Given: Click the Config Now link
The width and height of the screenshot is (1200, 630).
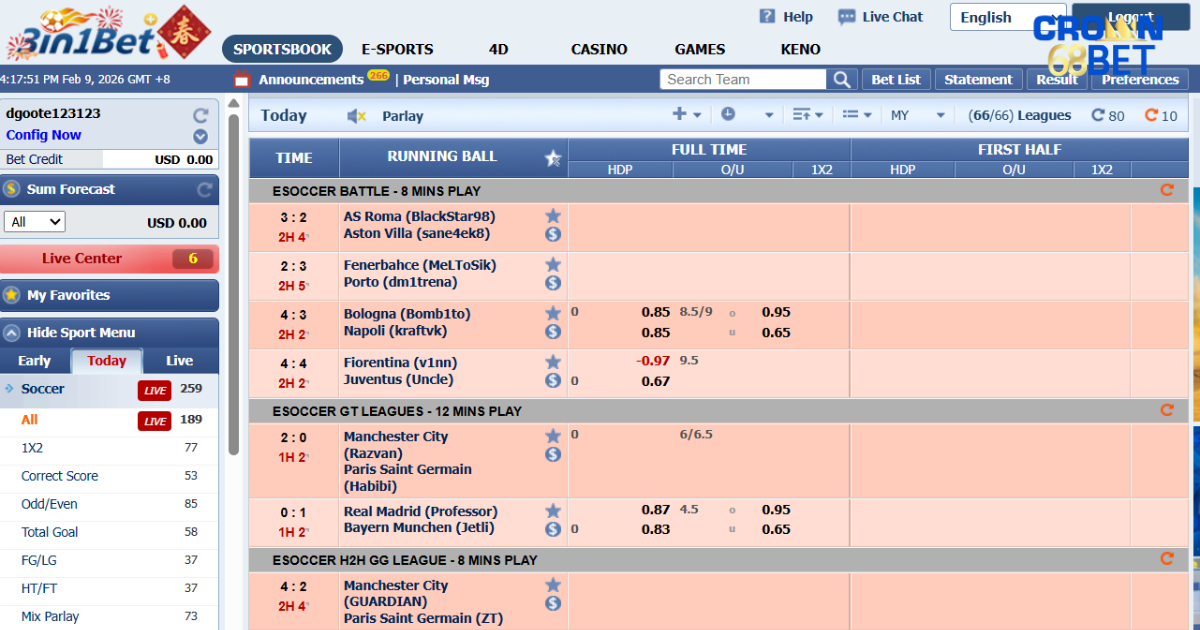Looking at the screenshot, I should pos(44,135).
